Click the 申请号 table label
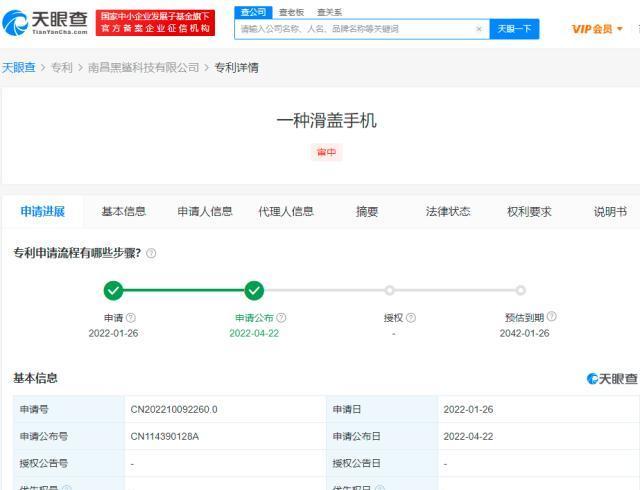This screenshot has width=640, height=490. click(x=34, y=409)
